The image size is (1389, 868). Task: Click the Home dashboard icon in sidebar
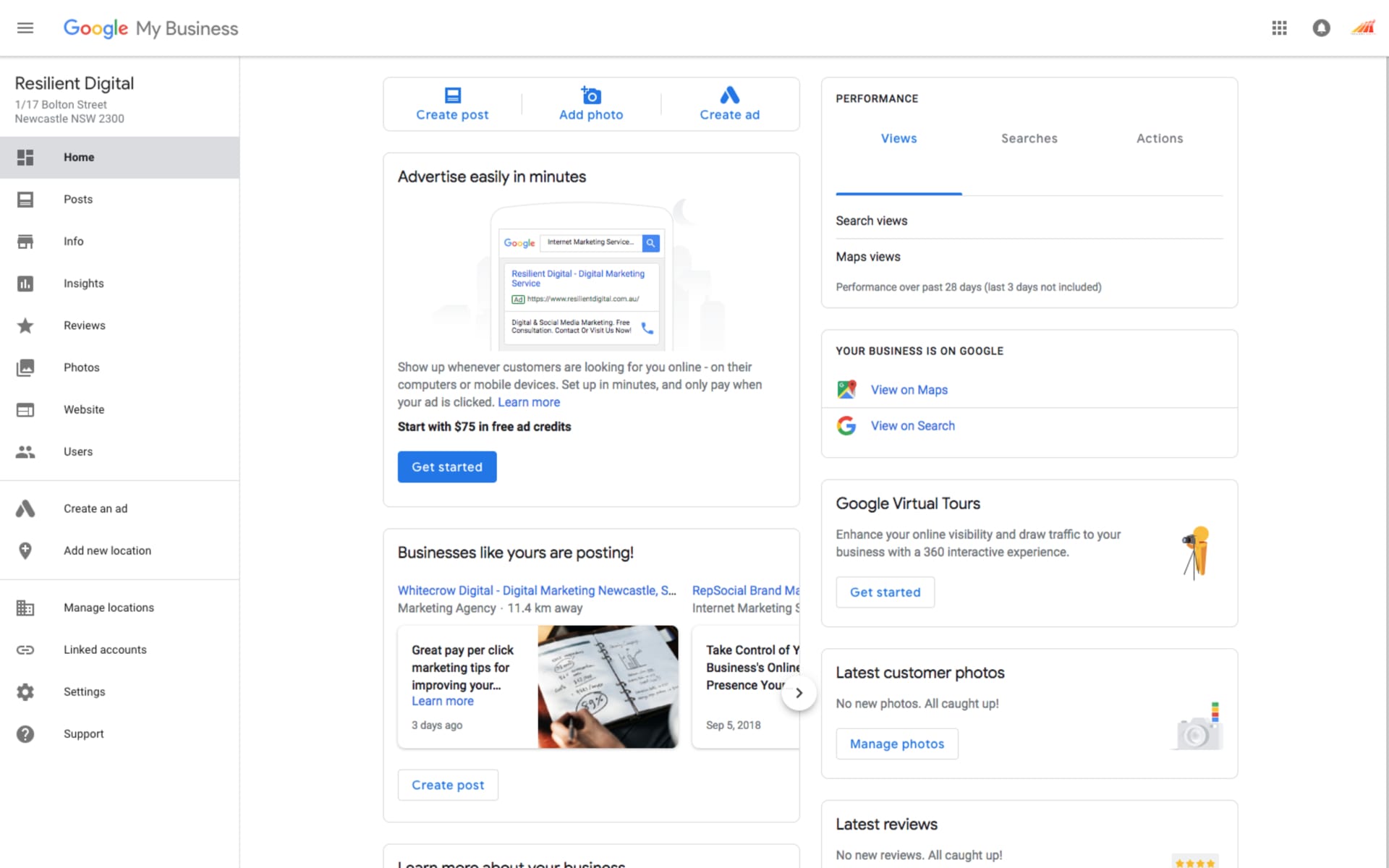tap(25, 157)
